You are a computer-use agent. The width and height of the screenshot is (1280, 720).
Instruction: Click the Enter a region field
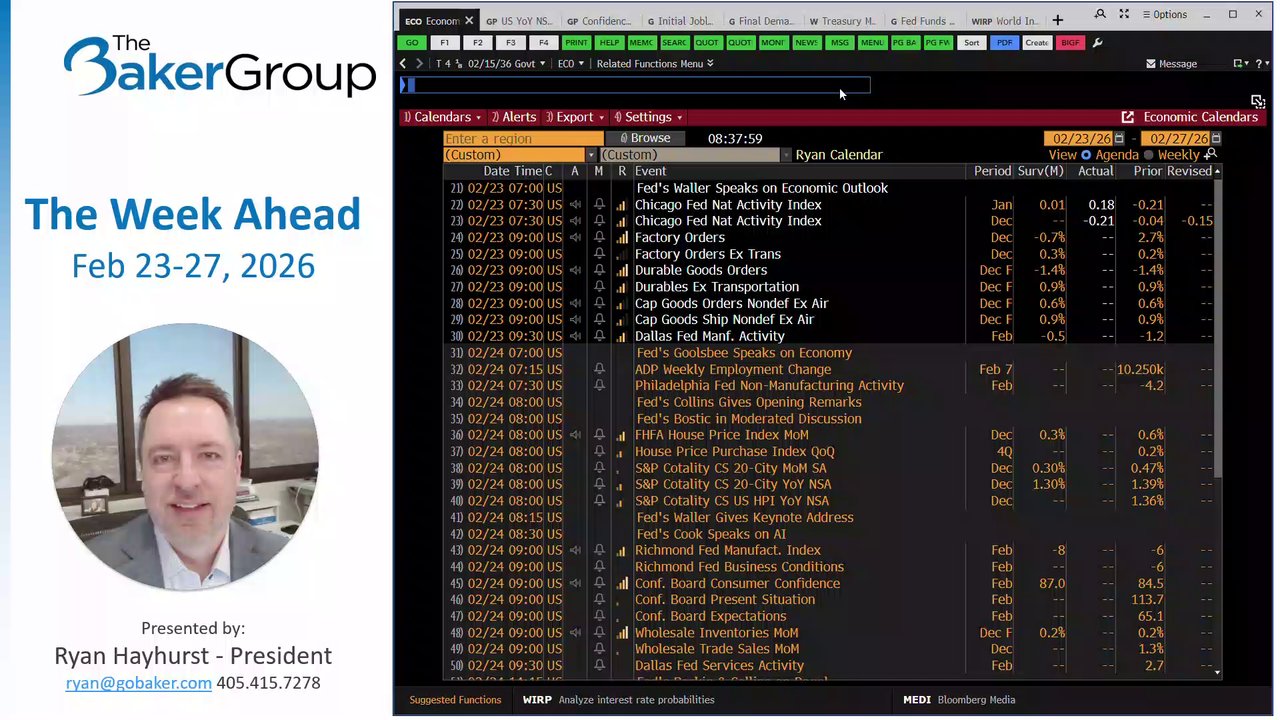point(523,139)
